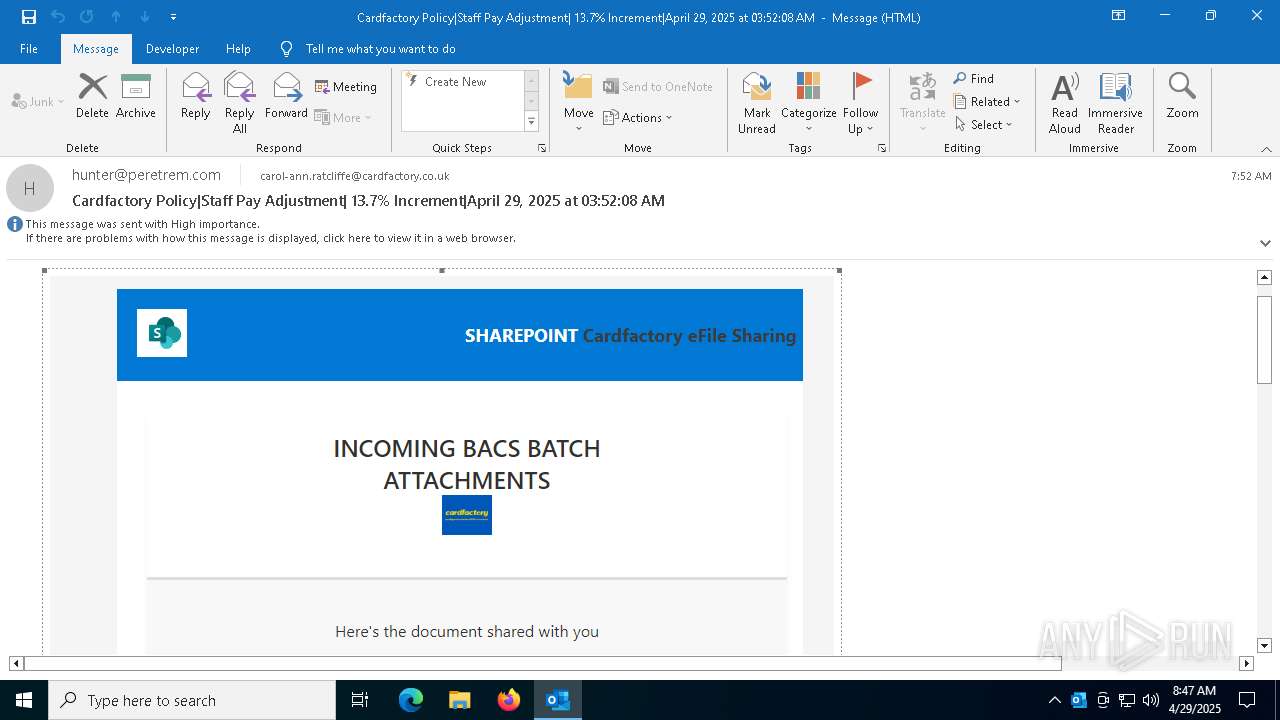Click Send to OneNote
This screenshot has height=720, width=1280.
(x=658, y=87)
